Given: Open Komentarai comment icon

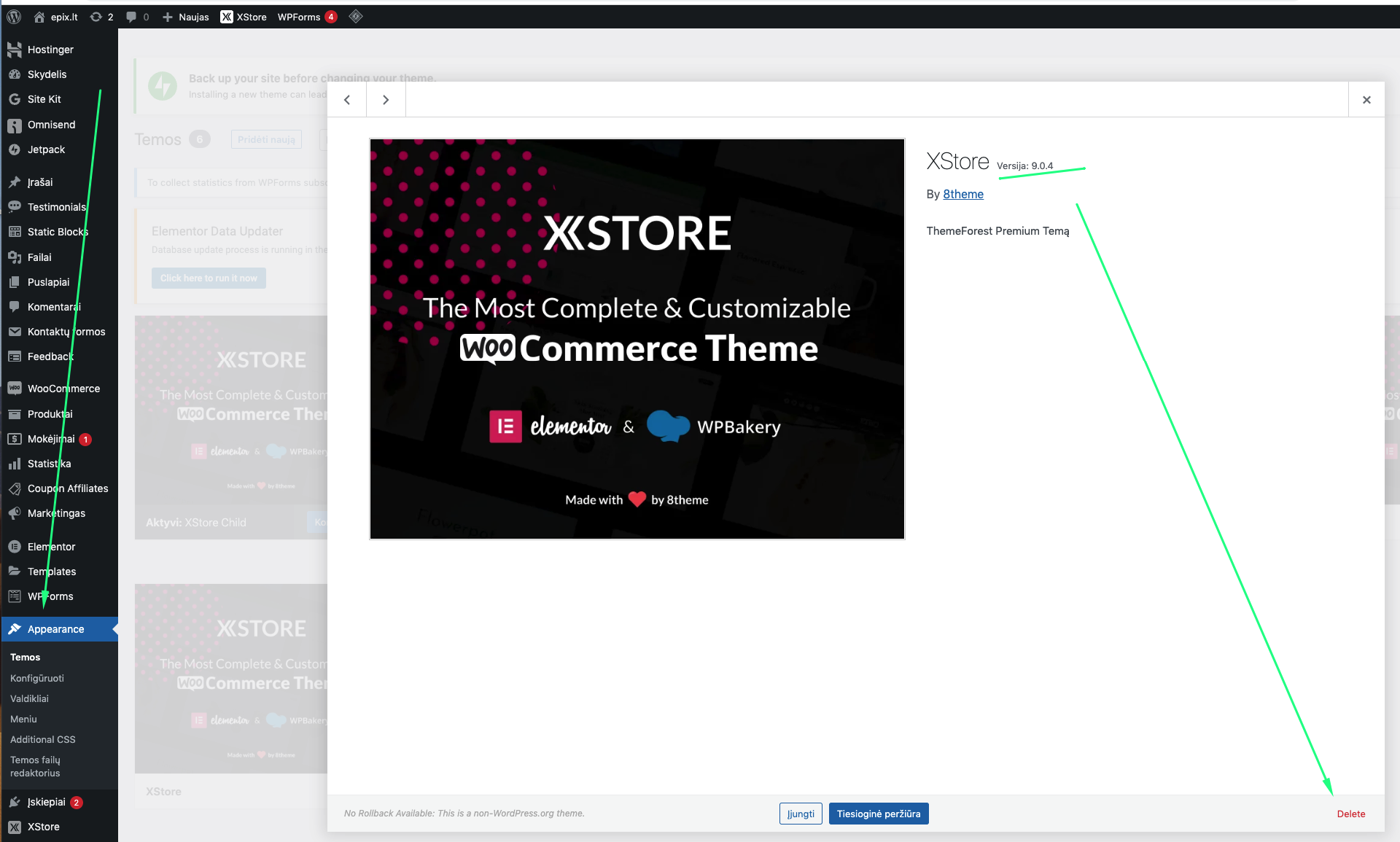Looking at the screenshot, I should point(15,307).
